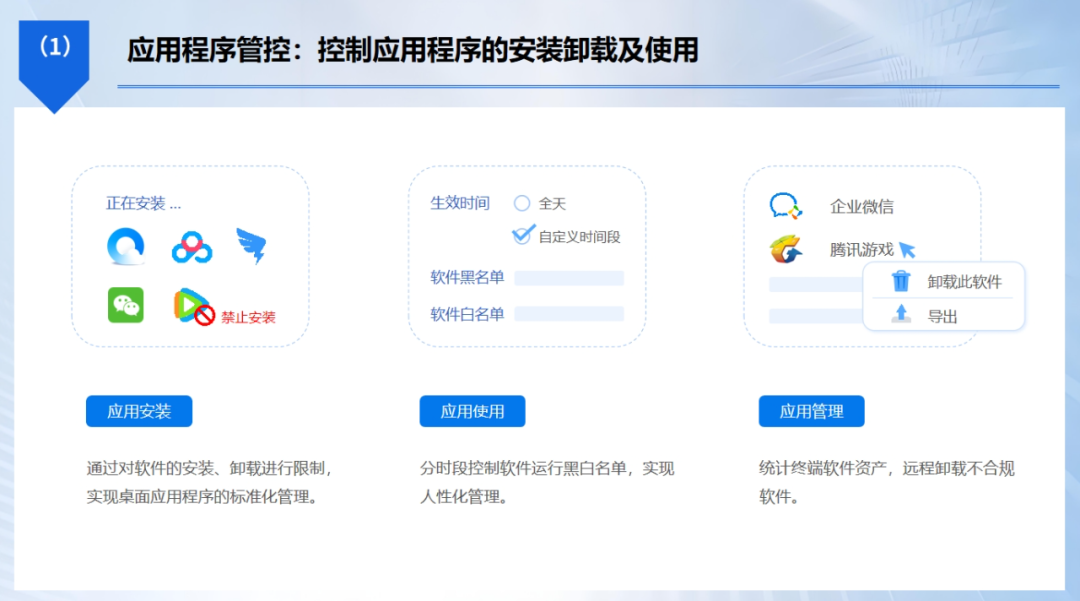Click the 应用安装 button

tap(138, 411)
